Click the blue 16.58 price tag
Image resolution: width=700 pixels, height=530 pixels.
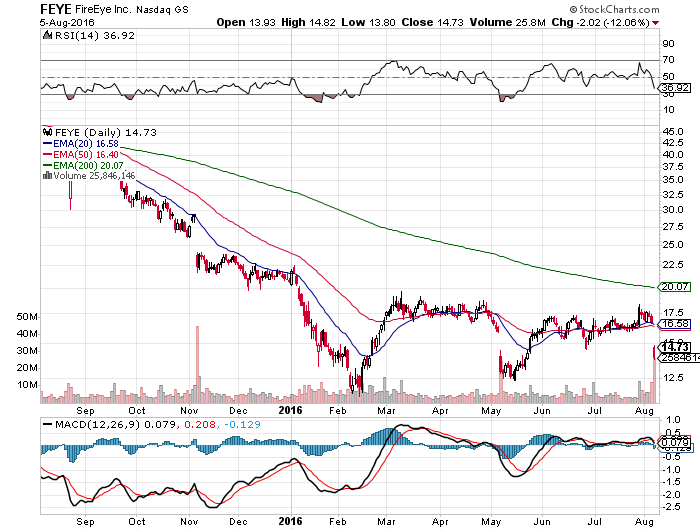click(675, 324)
